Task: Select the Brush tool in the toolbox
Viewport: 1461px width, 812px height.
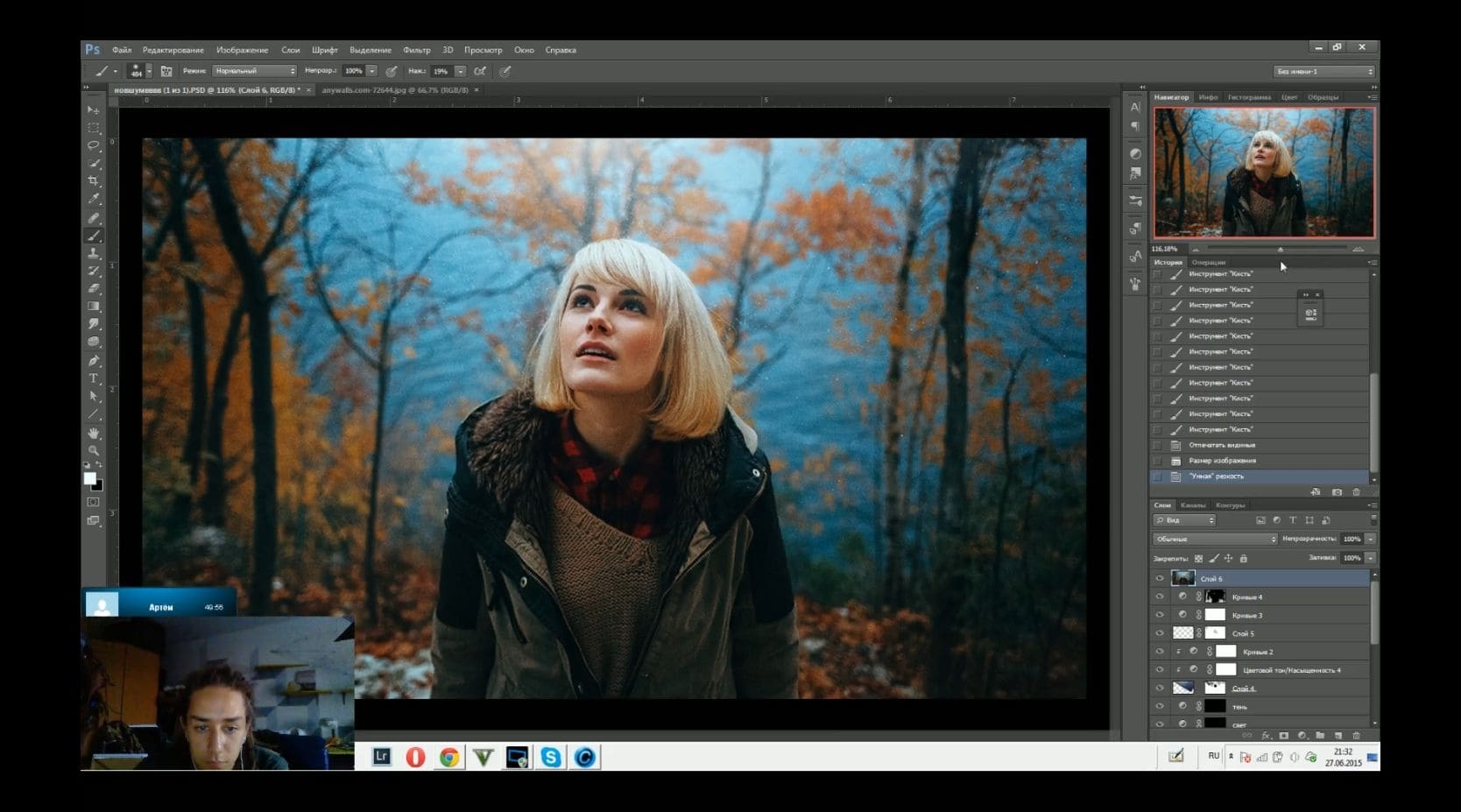Action: pyautogui.click(x=94, y=236)
